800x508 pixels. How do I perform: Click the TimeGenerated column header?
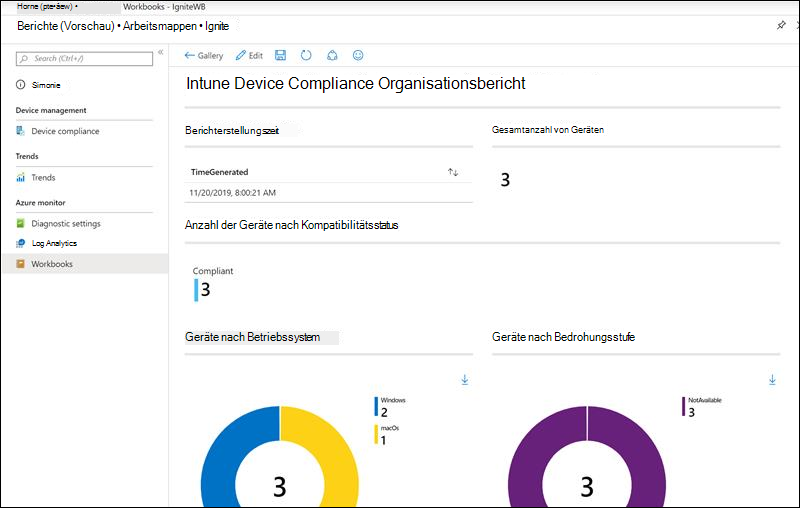[x=219, y=172]
